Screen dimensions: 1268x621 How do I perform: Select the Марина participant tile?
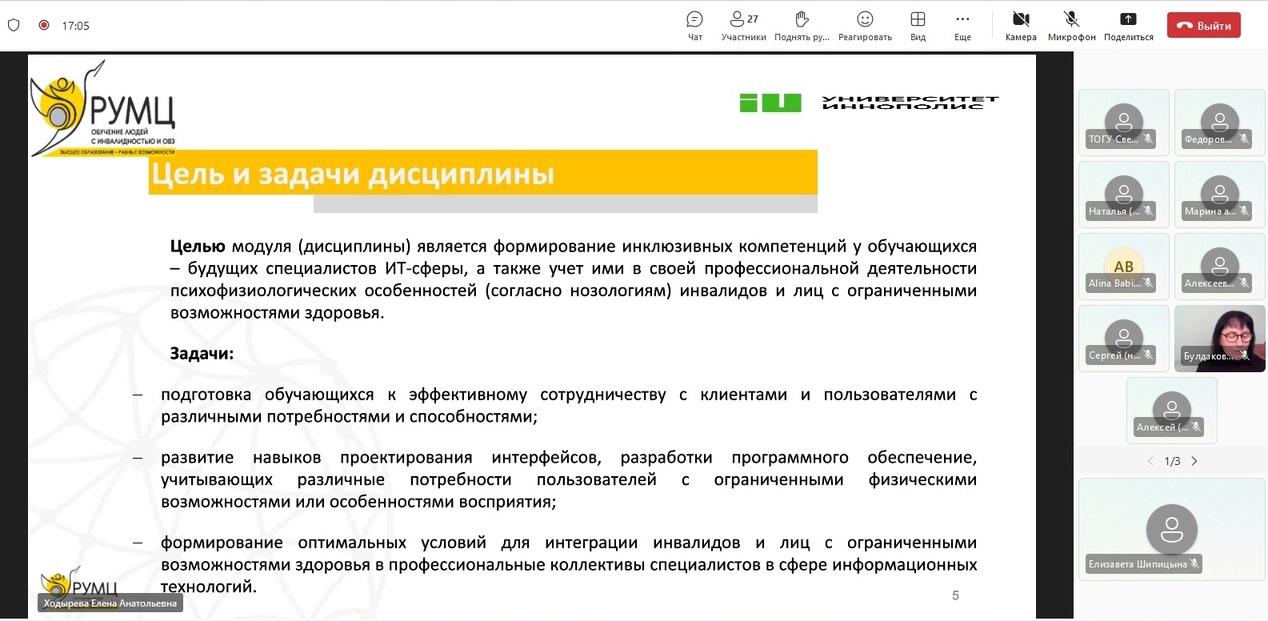(1219, 193)
